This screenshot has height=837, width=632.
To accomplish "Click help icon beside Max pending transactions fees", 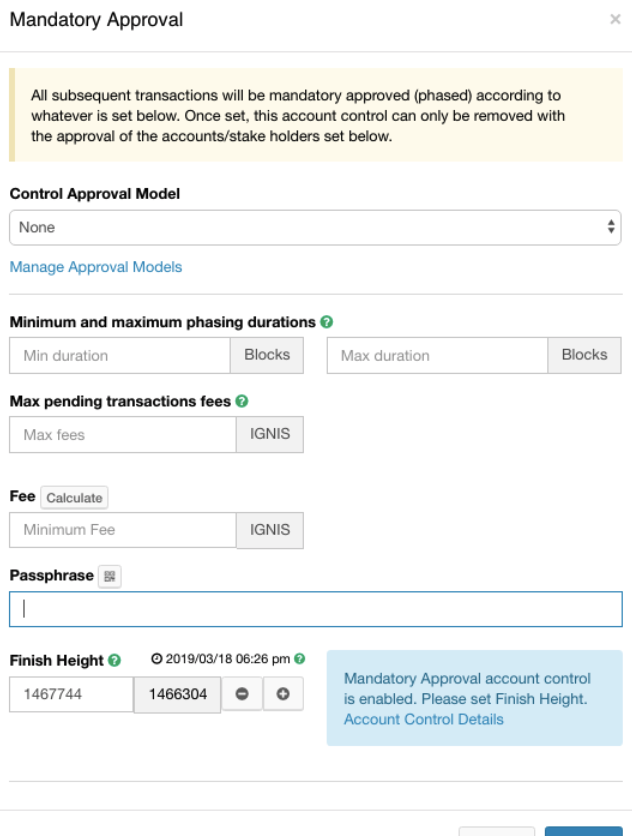I will coord(242,401).
